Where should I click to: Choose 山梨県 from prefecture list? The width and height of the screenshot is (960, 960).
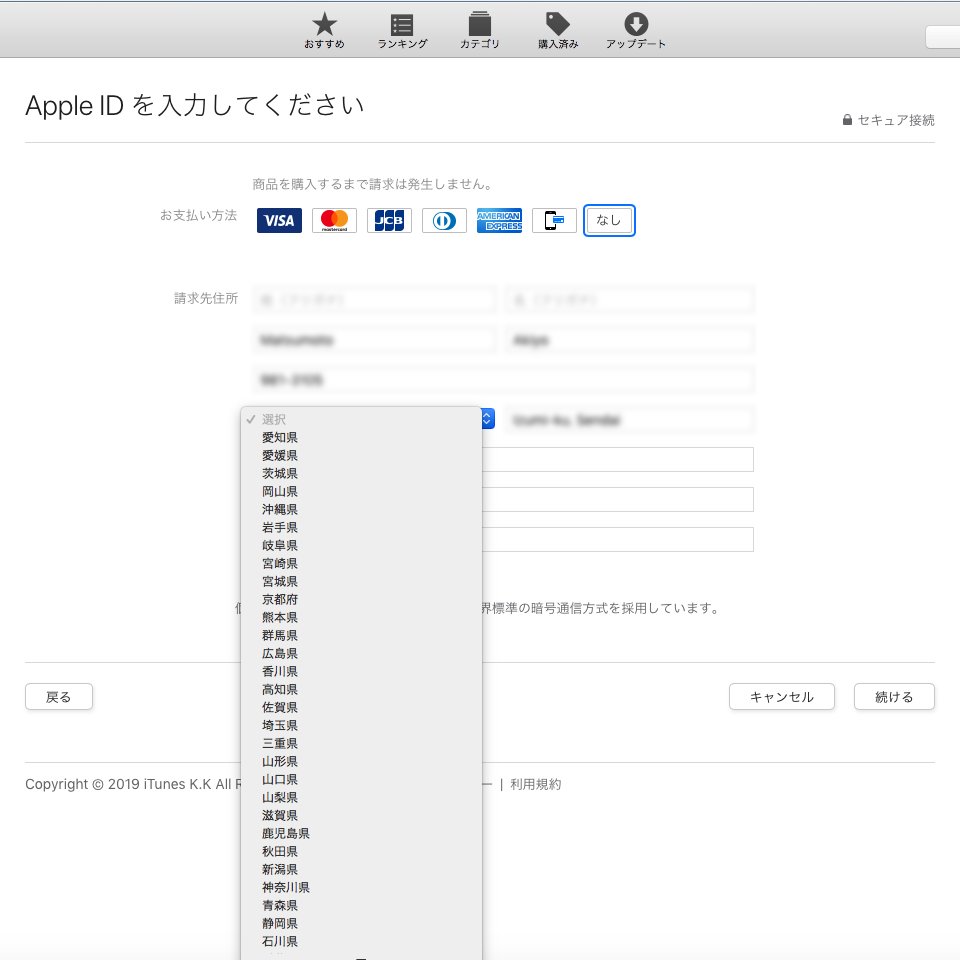(x=361, y=798)
